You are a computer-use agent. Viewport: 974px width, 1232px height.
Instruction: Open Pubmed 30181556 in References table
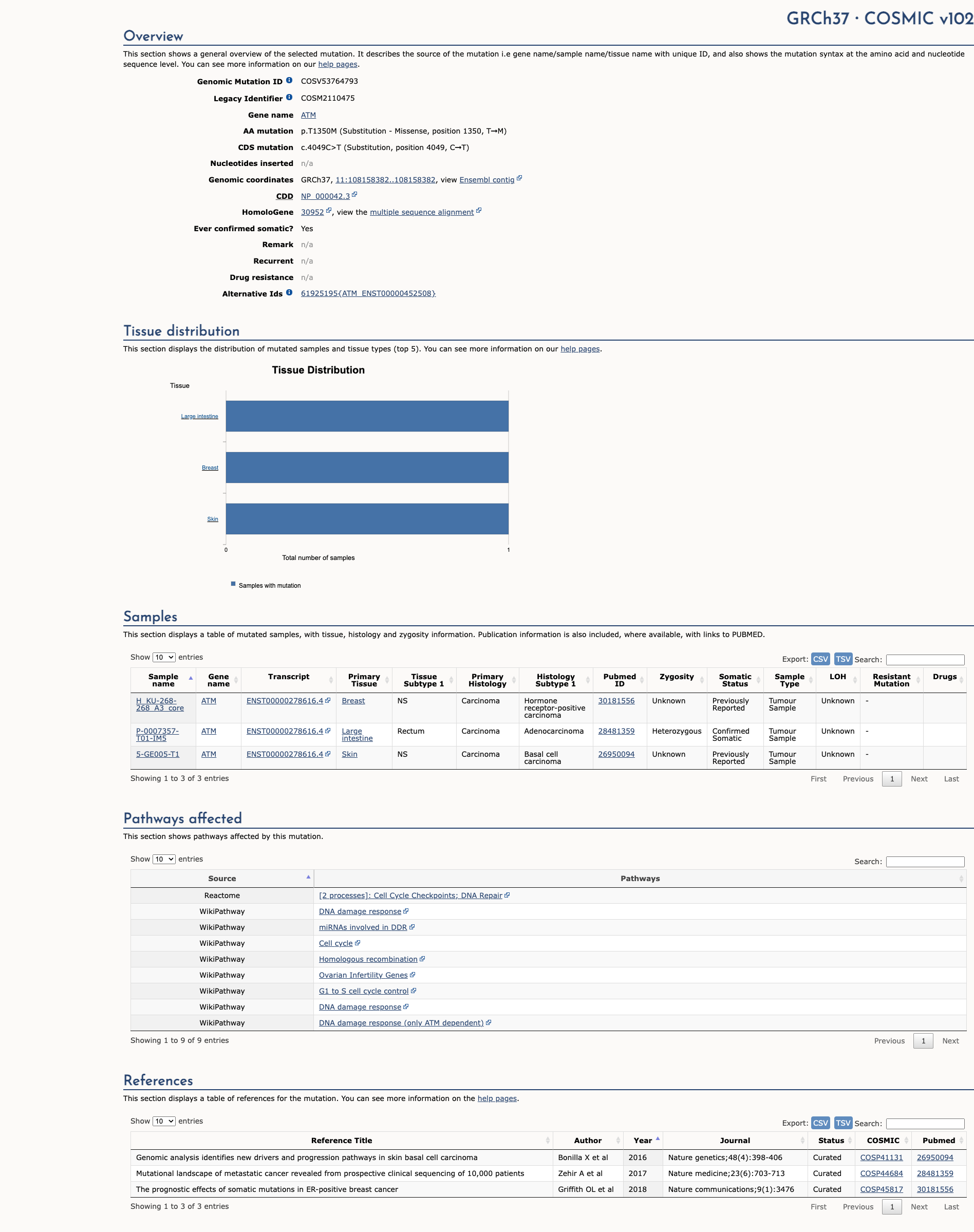pyautogui.click(x=934, y=1189)
